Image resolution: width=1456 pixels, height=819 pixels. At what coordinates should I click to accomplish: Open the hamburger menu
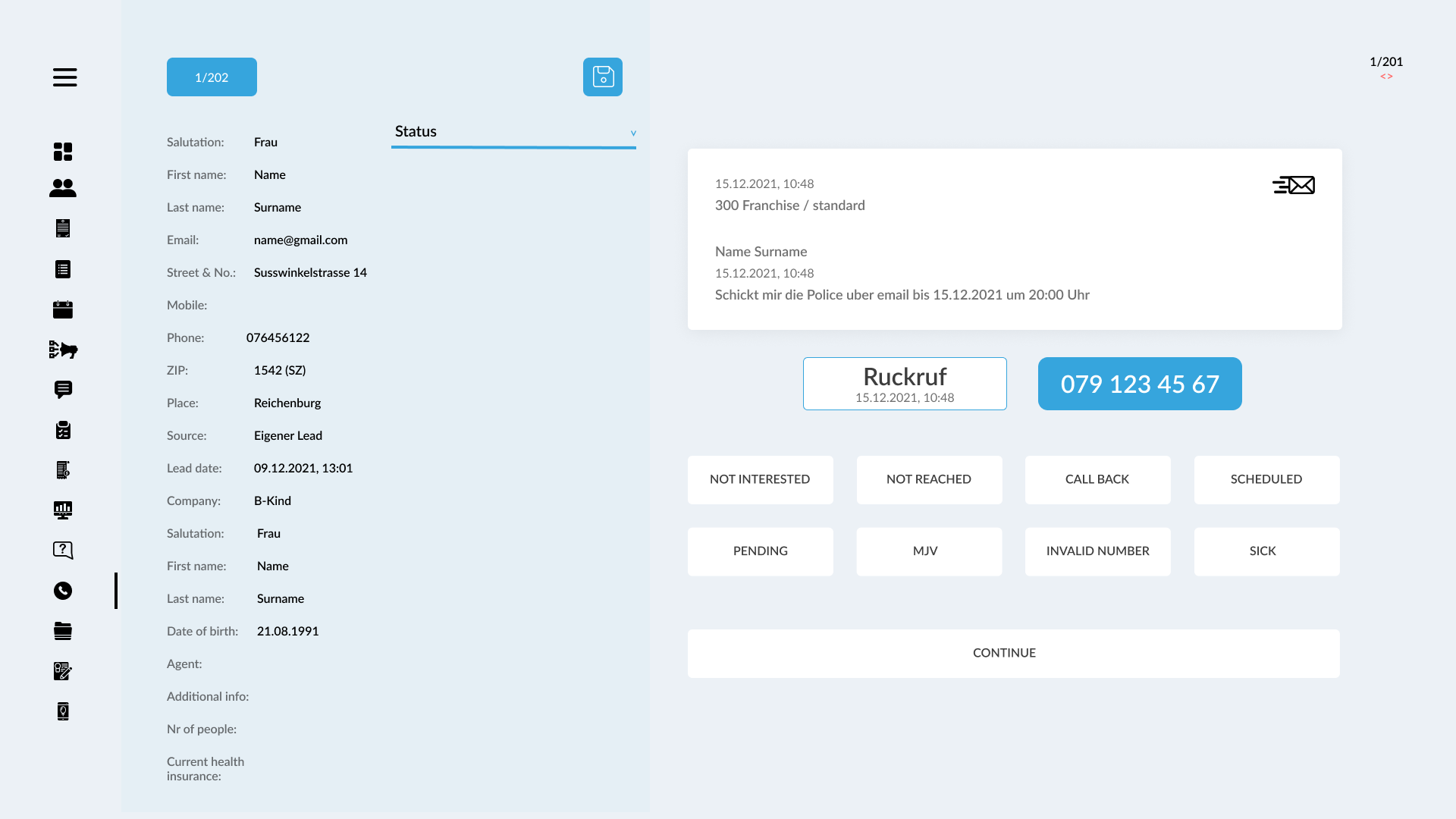coord(64,77)
